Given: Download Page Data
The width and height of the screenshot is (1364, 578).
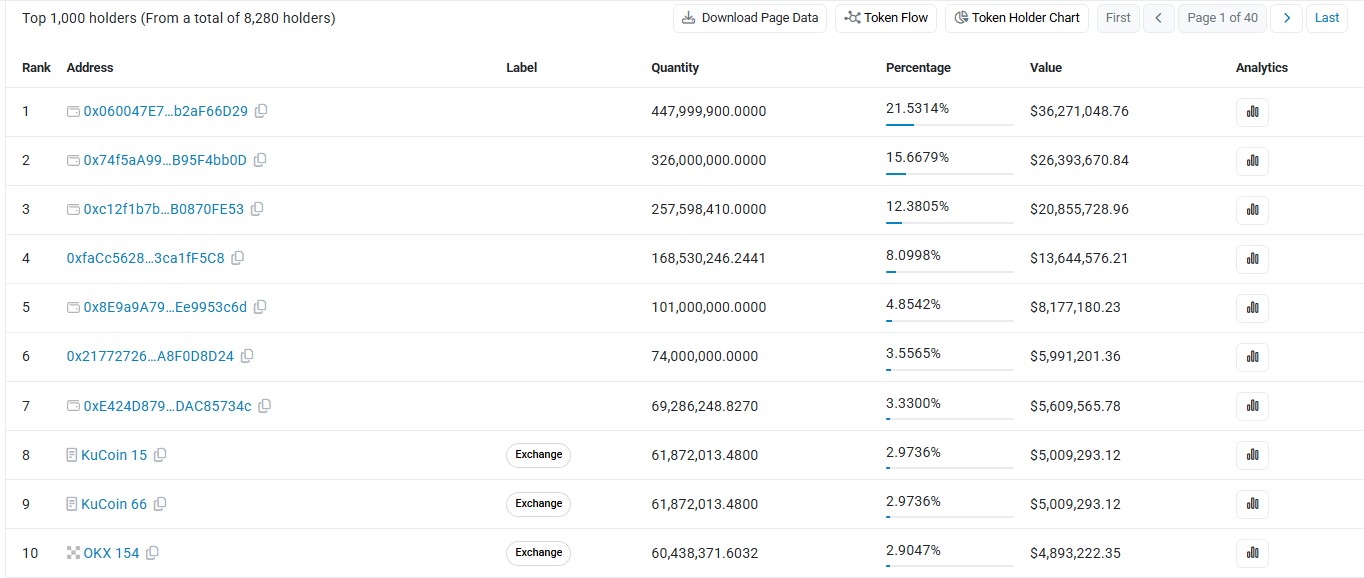Looking at the screenshot, I should (750, 17).
